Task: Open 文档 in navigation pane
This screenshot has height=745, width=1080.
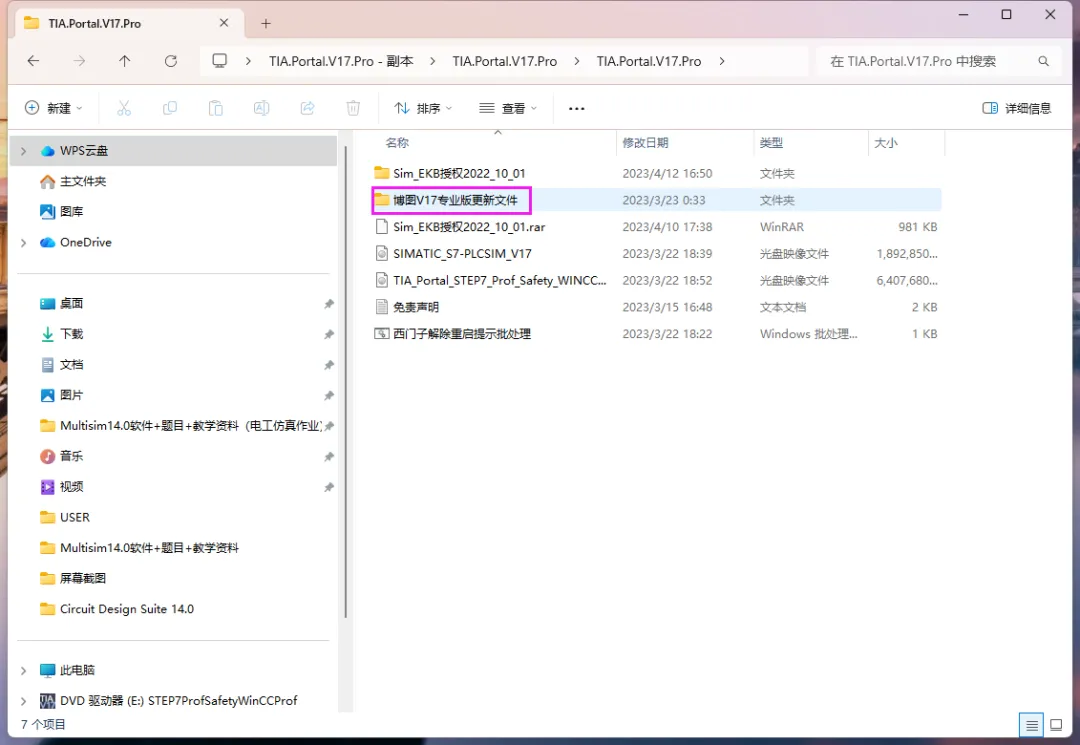Action: click(61, 365)
